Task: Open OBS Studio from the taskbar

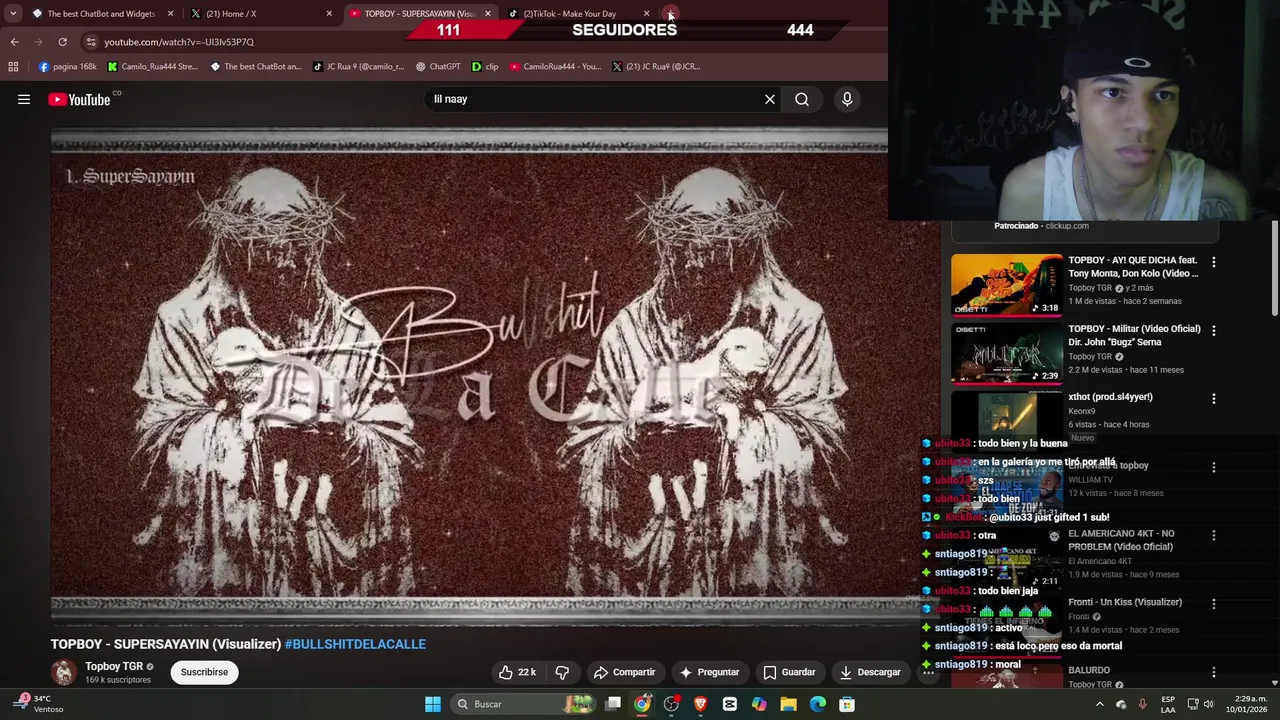Action: (x=671, y=704)
